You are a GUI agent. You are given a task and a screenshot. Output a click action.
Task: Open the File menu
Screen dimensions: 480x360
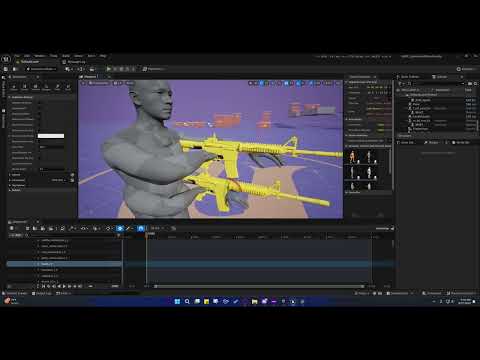click(x=17, y=56)
